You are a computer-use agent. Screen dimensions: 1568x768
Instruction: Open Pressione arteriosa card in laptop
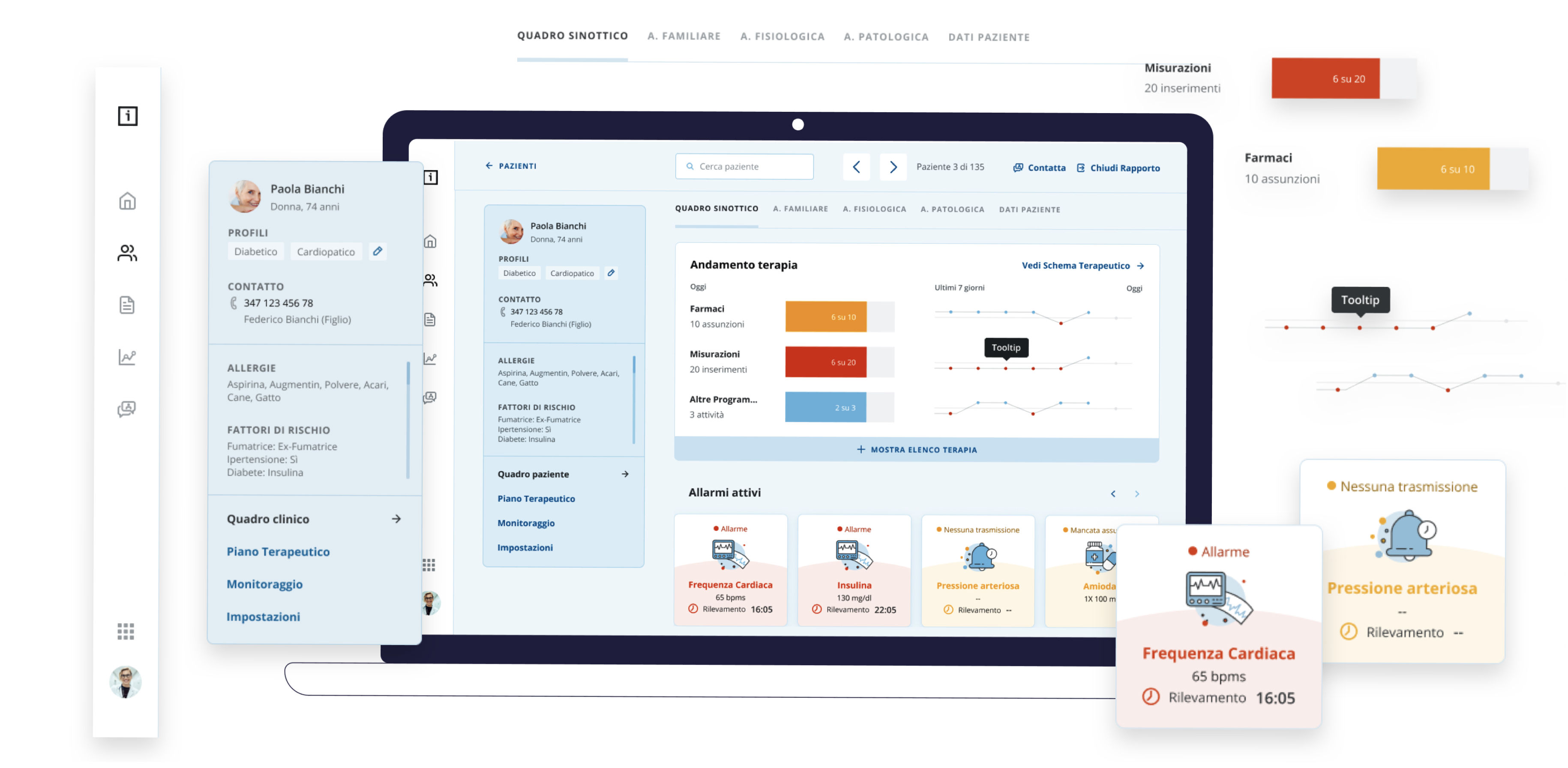click(x=977, y=571)
